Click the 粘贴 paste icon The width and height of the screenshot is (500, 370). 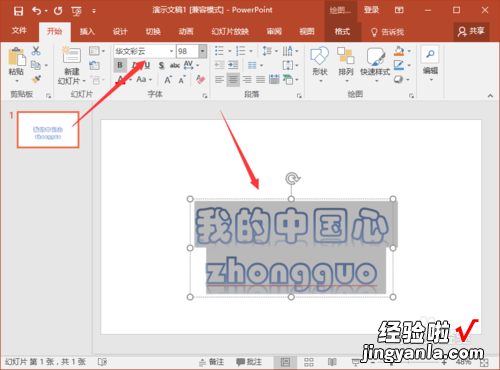tap(17, 56)
